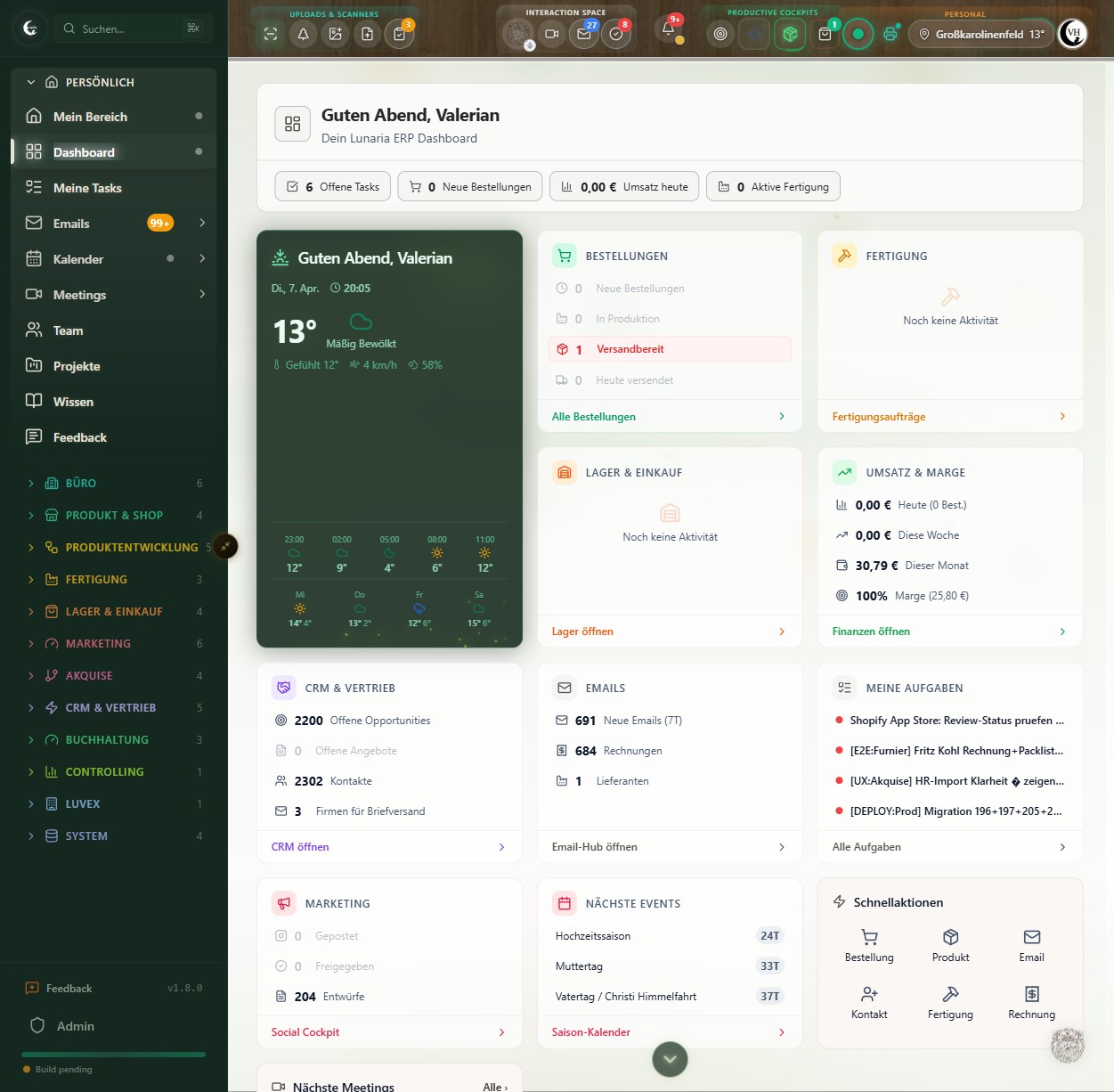Viewport: 1114px width, 1092px height.
Task: Open Meine Tasks in the sidebar
Action: pos(87,188)
